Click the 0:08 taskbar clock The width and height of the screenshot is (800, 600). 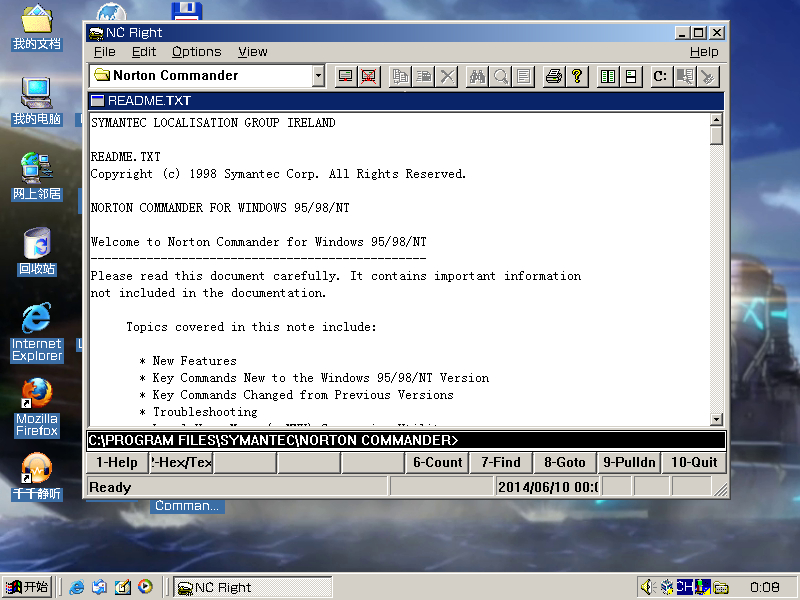coord(764,587)
